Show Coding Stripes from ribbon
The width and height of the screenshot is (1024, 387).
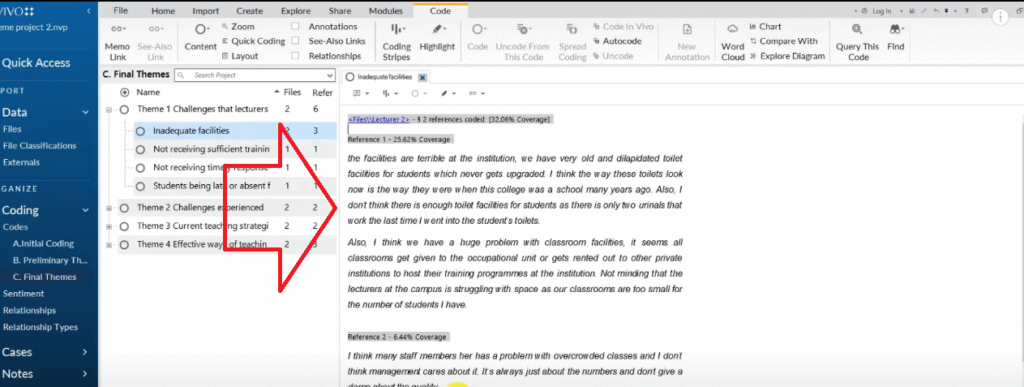396,42
